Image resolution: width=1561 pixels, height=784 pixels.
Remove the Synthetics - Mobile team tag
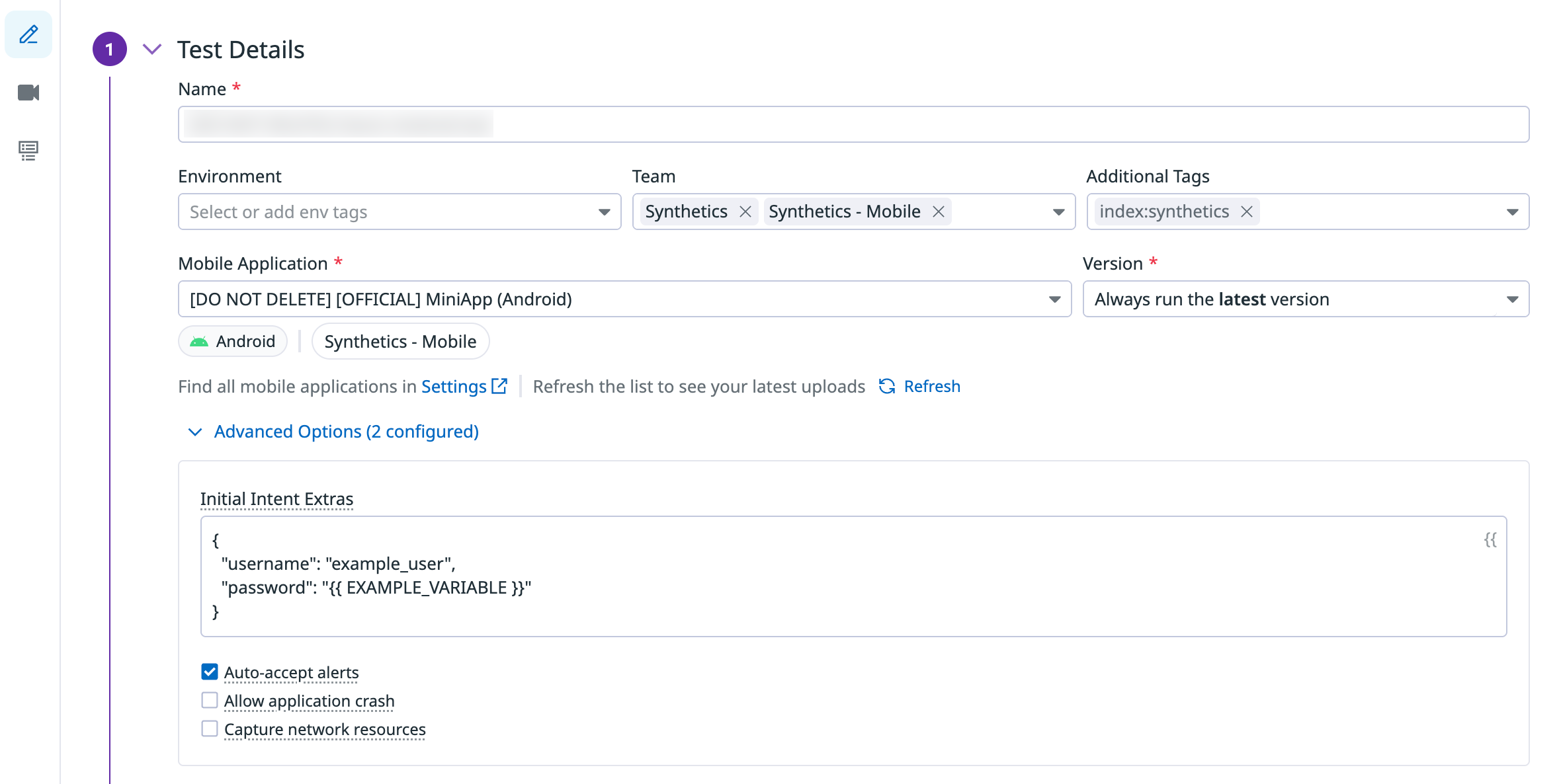pyautogui.click(x=939, y=212)
